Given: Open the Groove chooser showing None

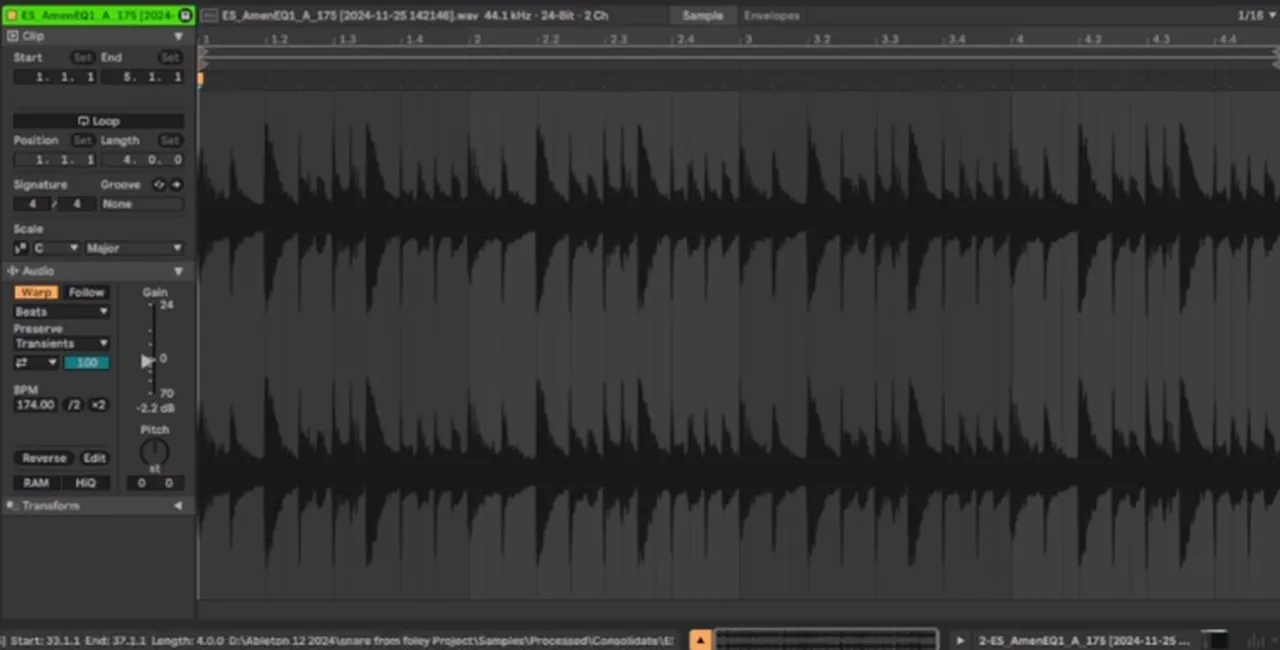Looking at the screenshot, I should [x=142, y=204].
